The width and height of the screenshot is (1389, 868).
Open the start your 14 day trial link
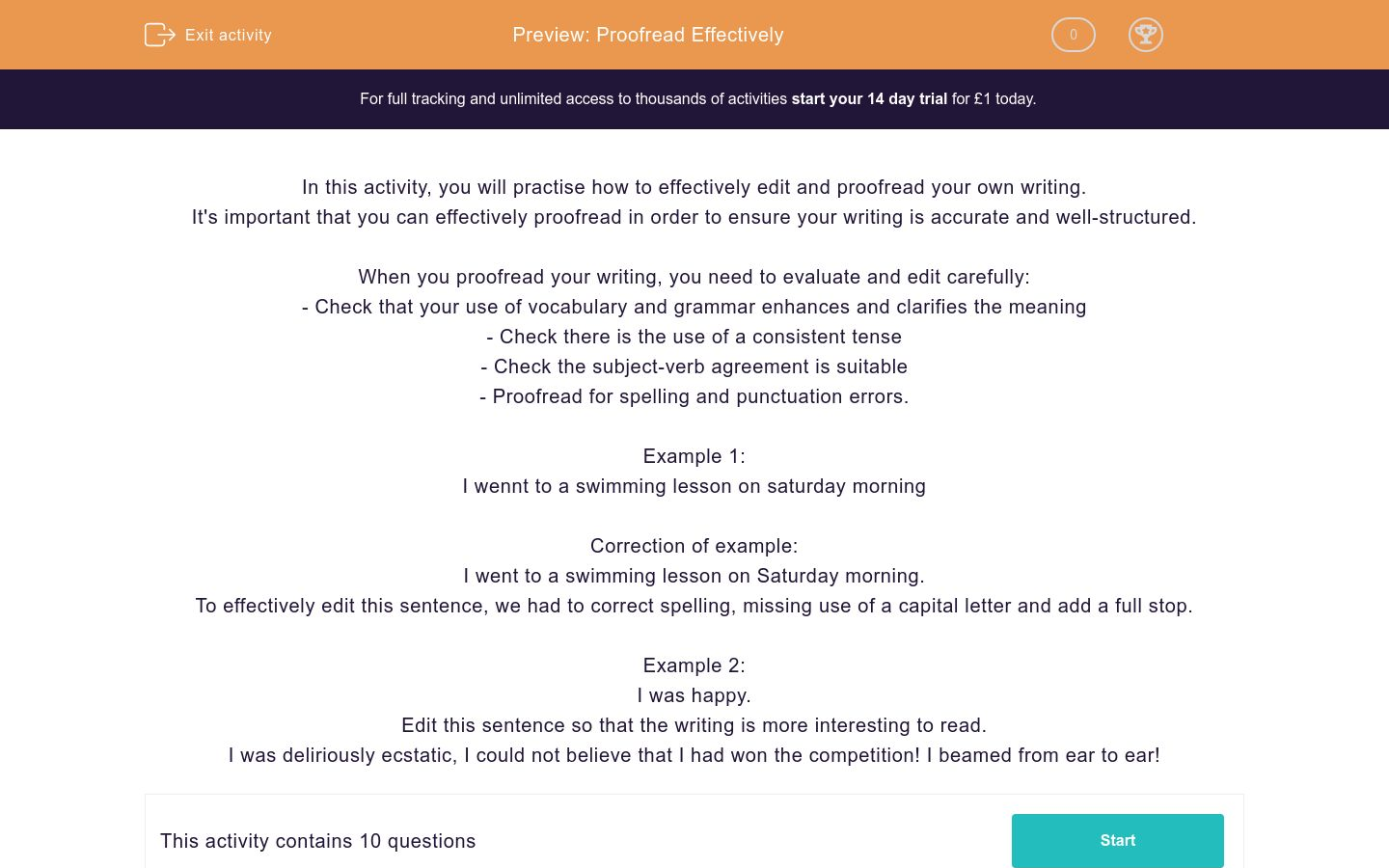point(869,98)
